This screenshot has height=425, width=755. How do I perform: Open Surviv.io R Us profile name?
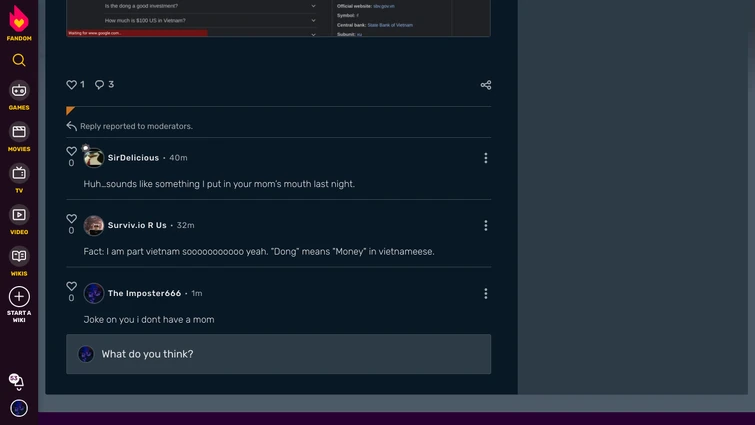137,225
